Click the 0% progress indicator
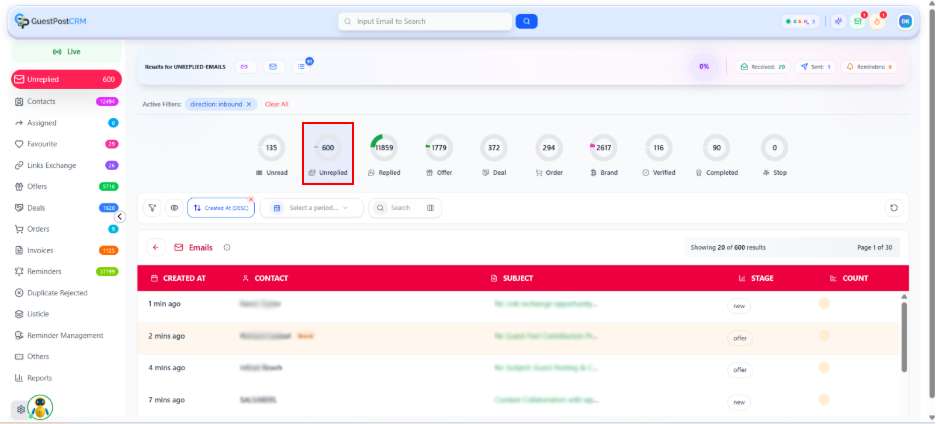This screenshot has width=936, height=424. pos(704,67)
